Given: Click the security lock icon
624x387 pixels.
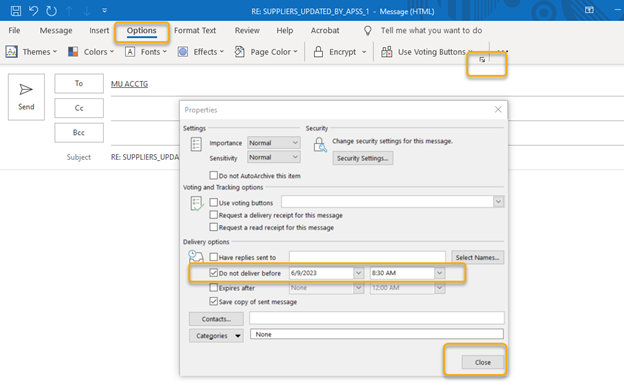Looking at the screenshot, I should 320,145.
